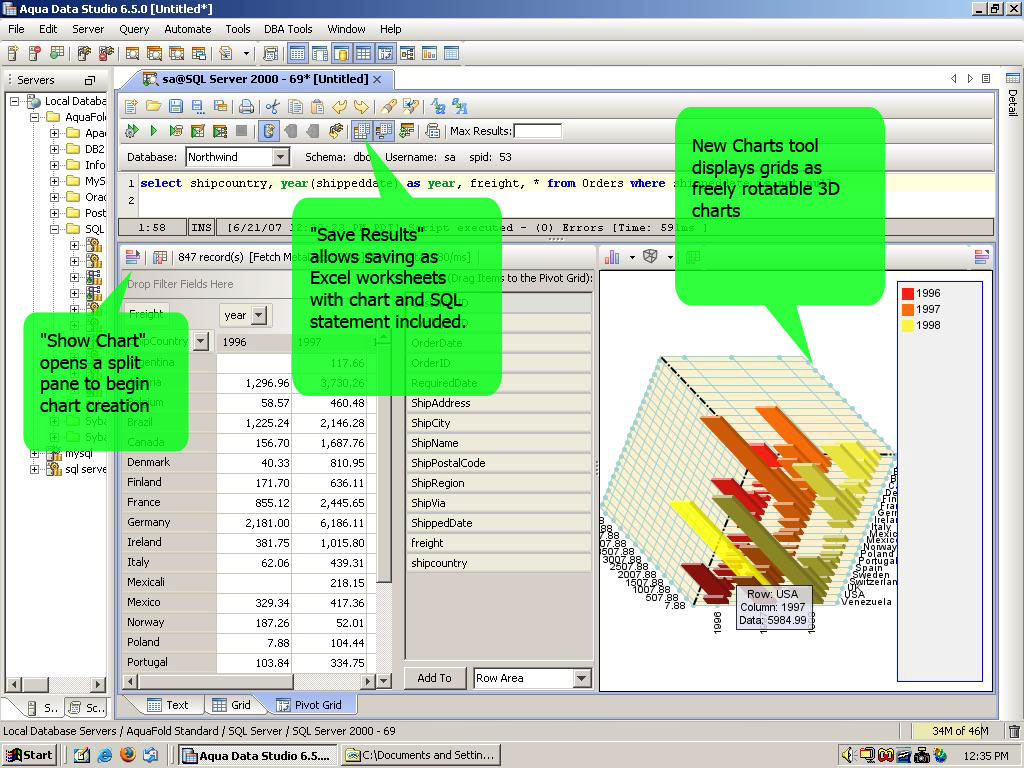Screen dimensions: 1024x768
Task: Open a script file with the folder icon
Action: click(153, 106)
